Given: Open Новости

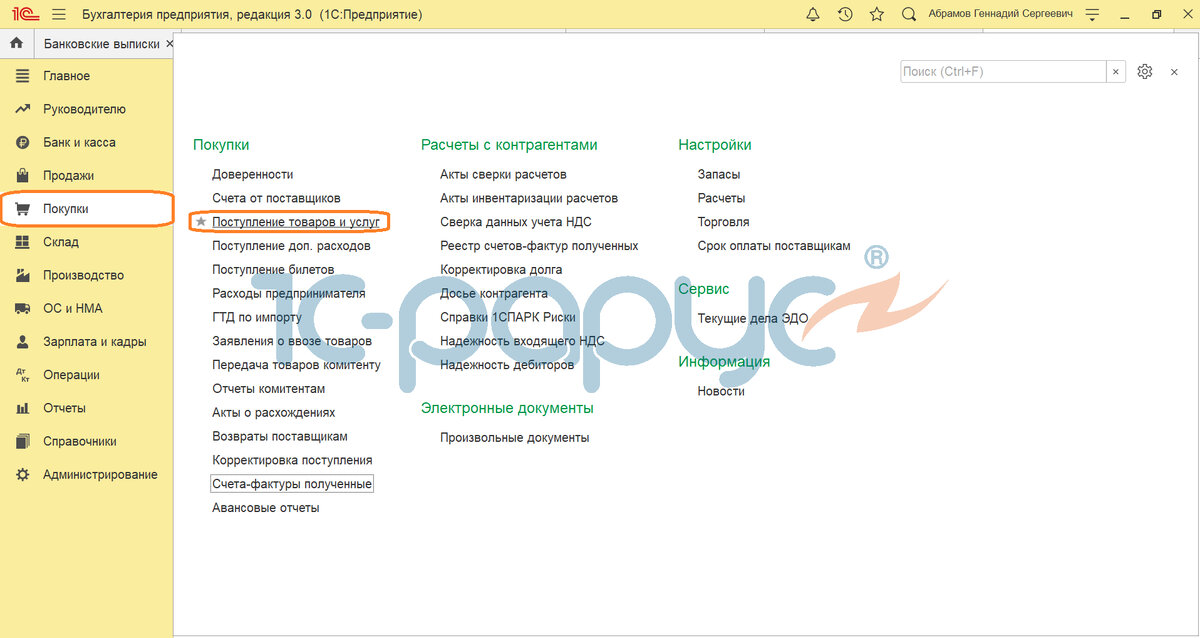Looking at the screenshot, I should tap(721, 391).
